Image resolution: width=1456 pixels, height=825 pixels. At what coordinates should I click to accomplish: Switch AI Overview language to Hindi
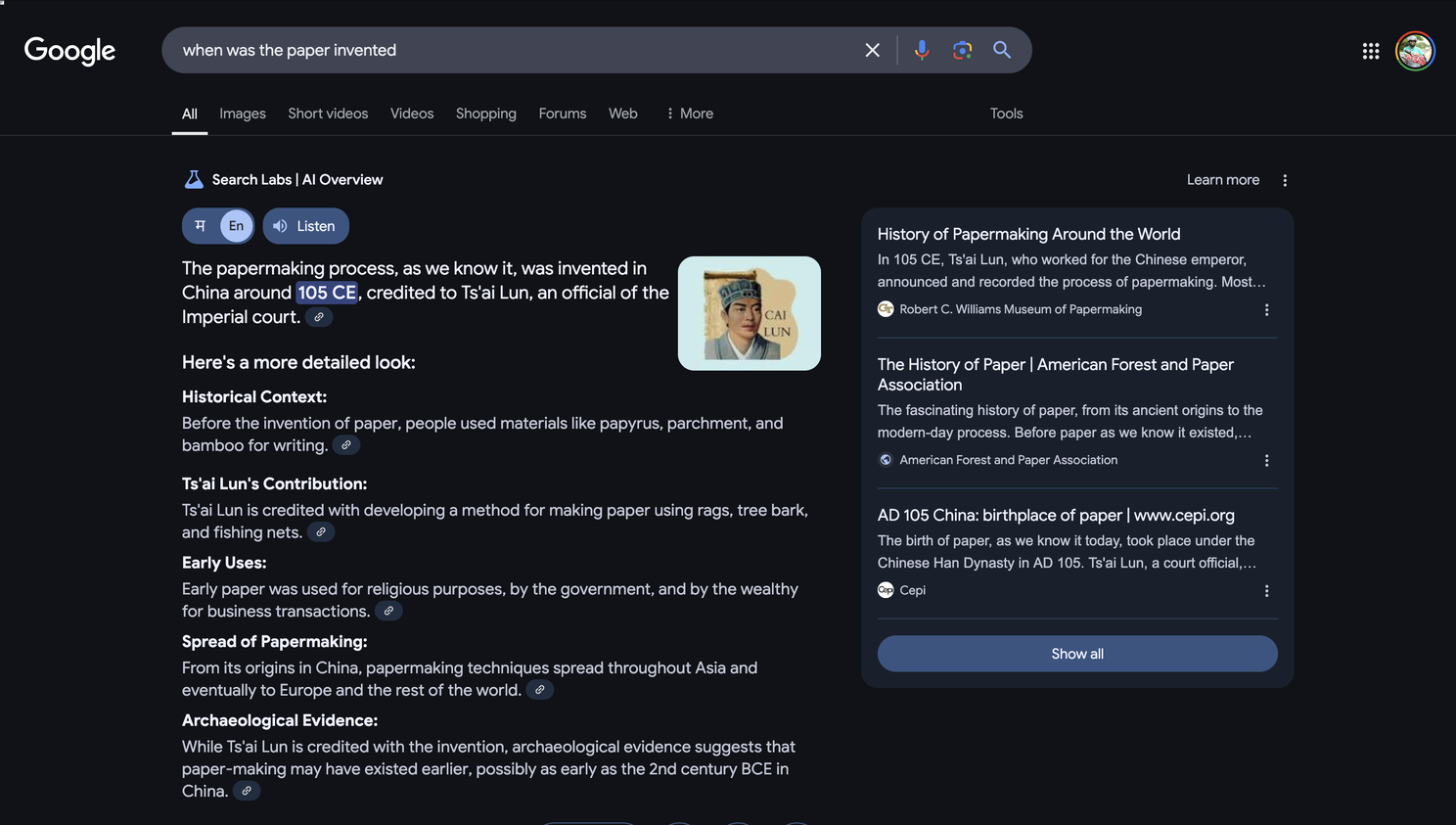(201, 226)
